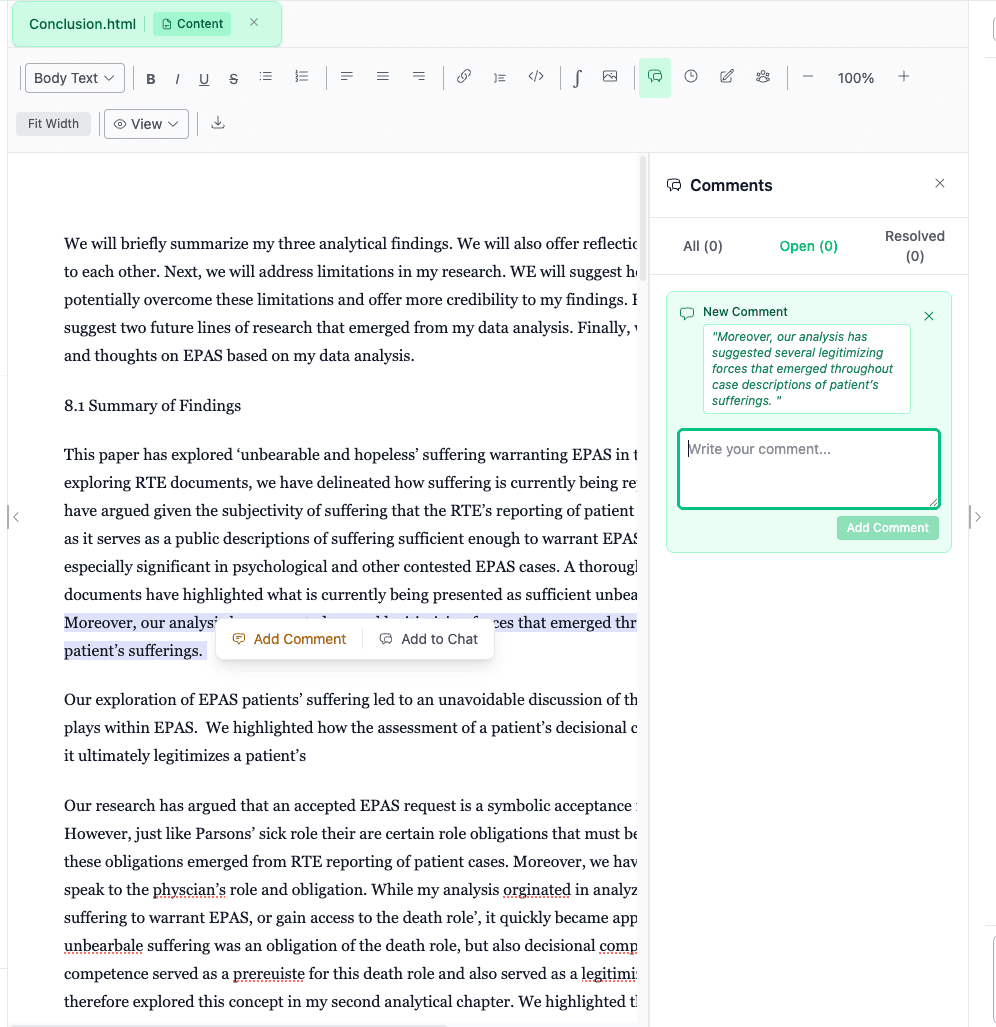
Task: Dismiss the New Comment card
Action: pyautogui.click(x=929, y=316)
